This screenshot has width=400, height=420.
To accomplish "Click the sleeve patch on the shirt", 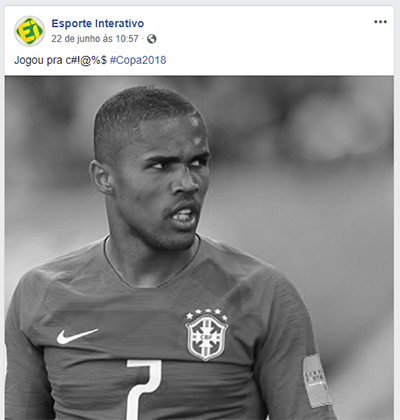I will [317, 380].
